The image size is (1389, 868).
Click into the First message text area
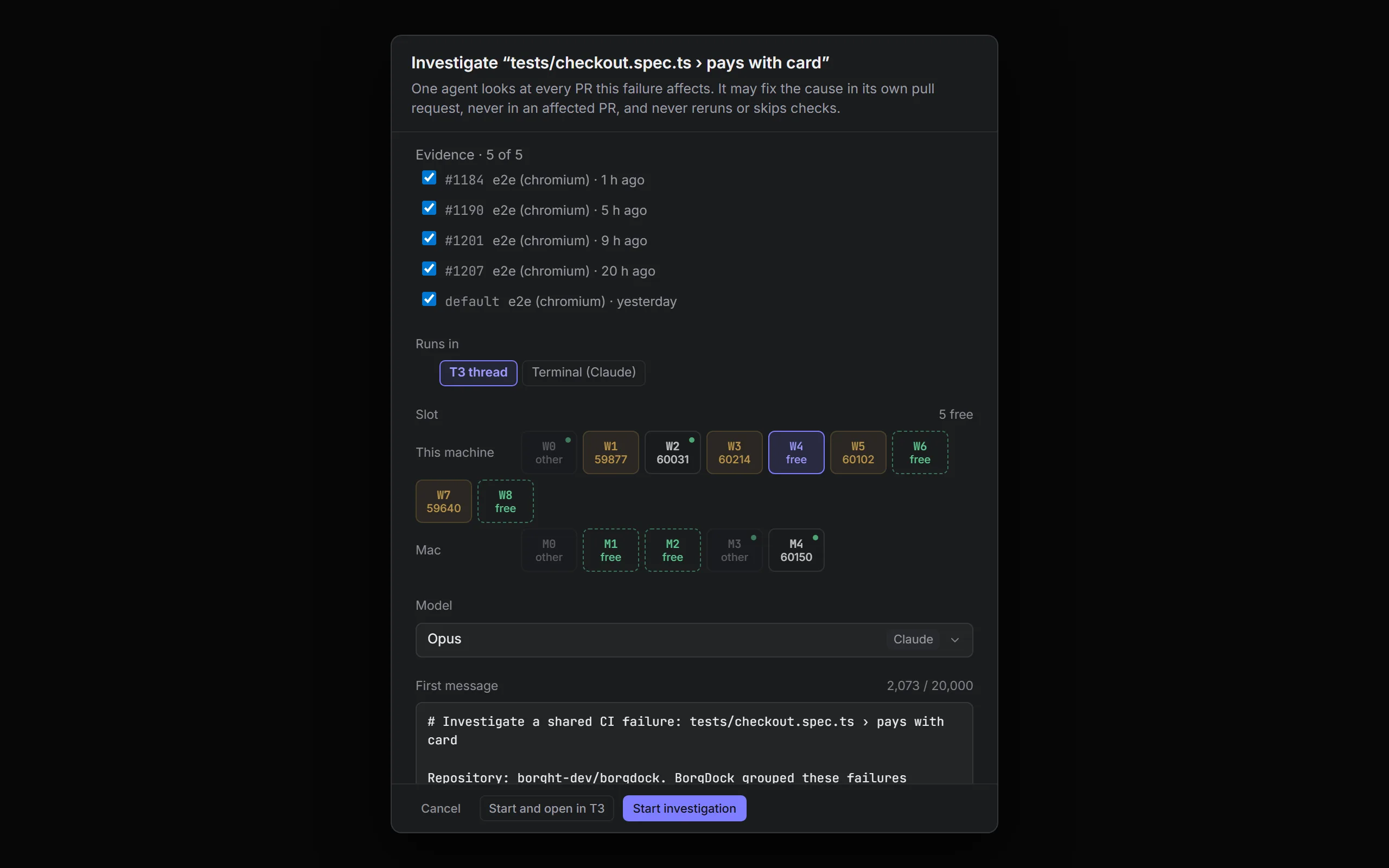pos(694,743)
